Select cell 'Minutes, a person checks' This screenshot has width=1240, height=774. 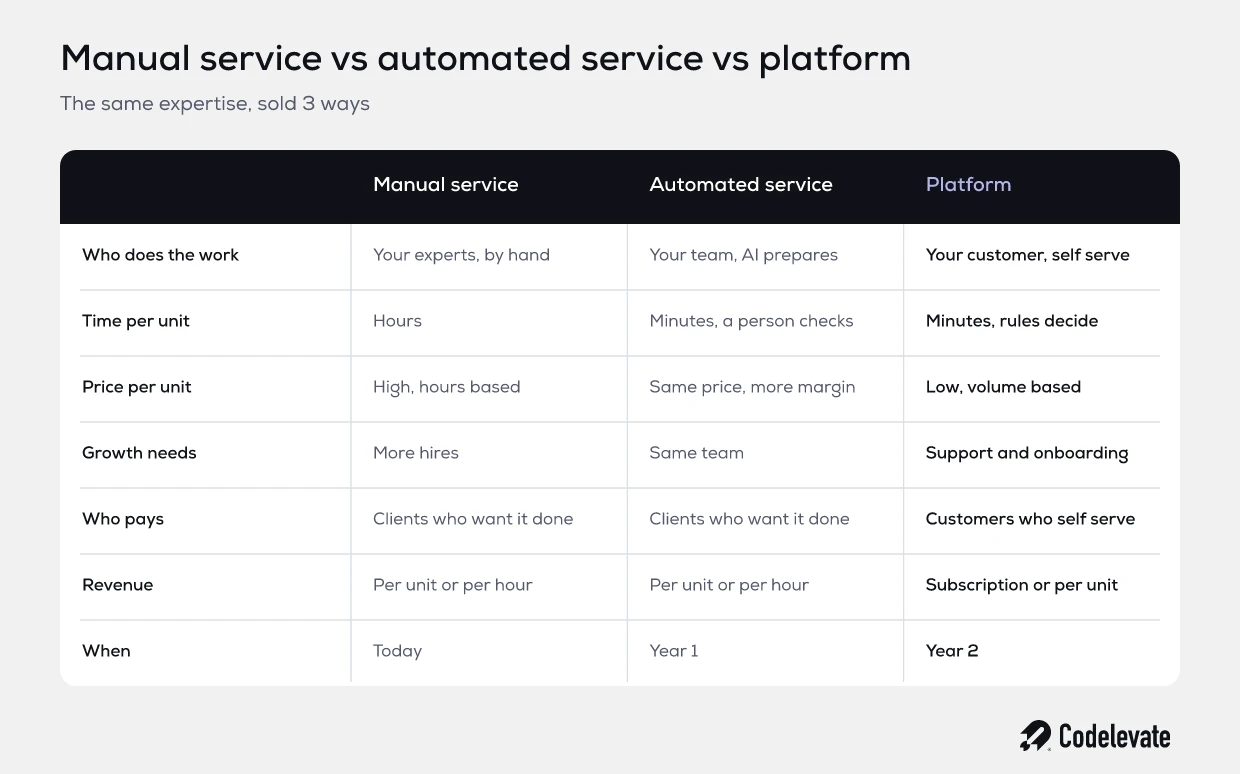(x=752, y=321)
